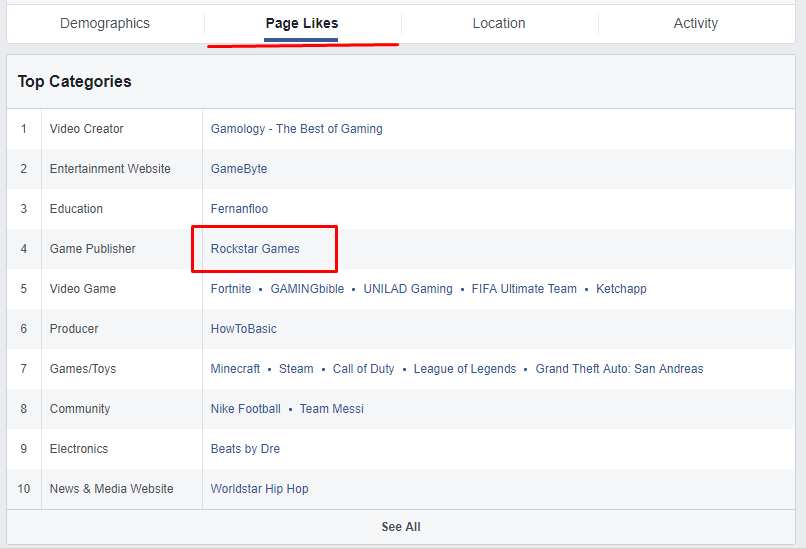806x549 pixels.
Task: Go to the Activity tab
Action: 695,23
